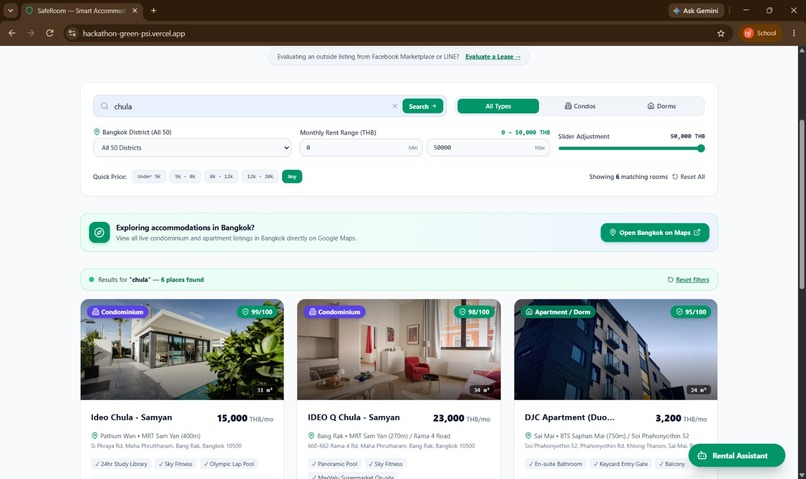Expand the All 50 Districts dropdown
The height and width of the screenshot is (479, 806).
(x=192, y=148)
